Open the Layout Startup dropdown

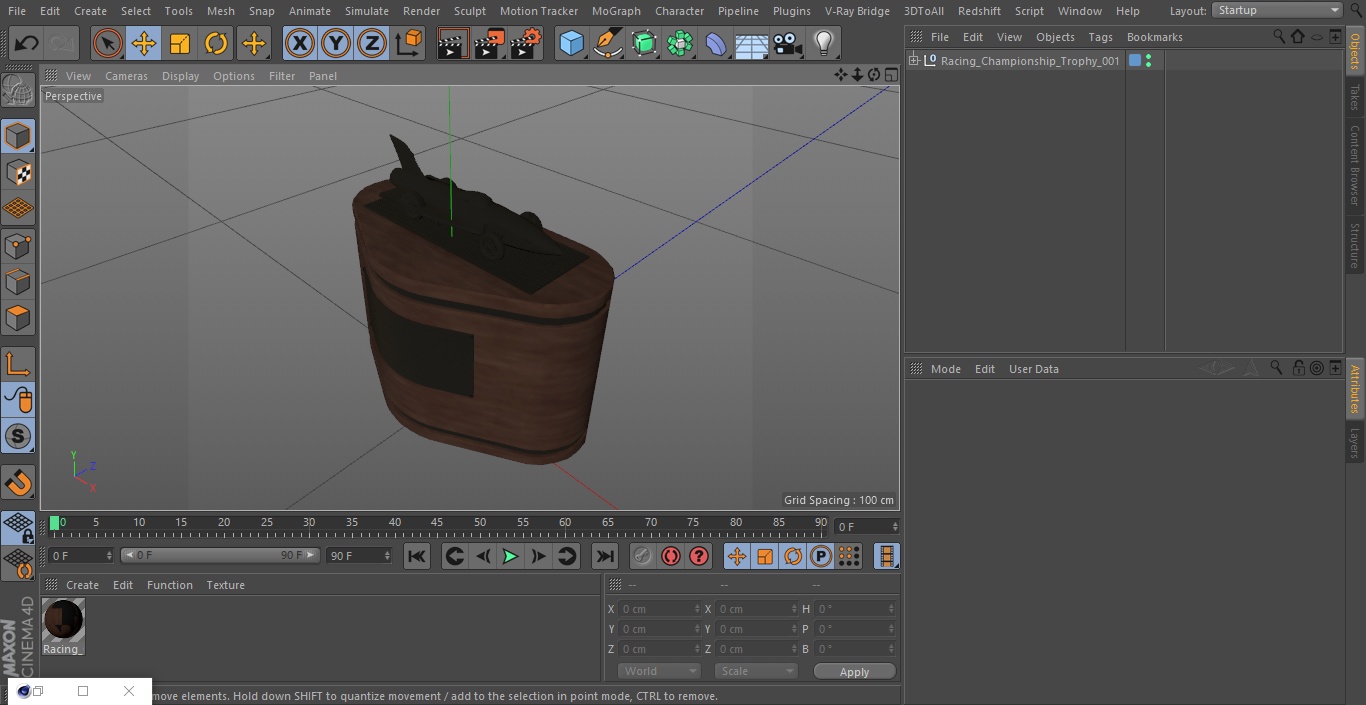(x=1278, y=10)
